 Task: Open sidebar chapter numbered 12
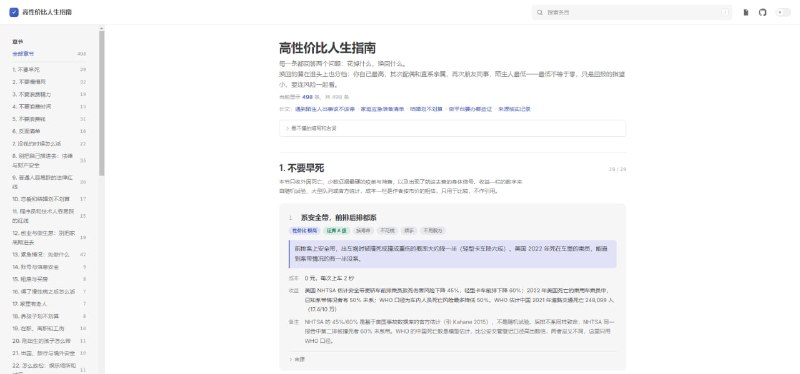pyautogui.click(x=49, y=237)
